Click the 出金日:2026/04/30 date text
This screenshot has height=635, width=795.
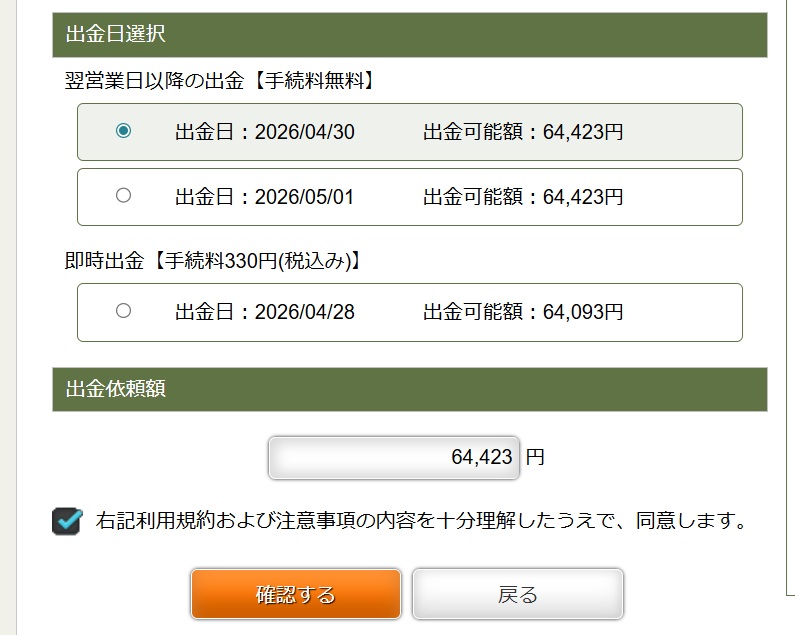click(264, 132)
